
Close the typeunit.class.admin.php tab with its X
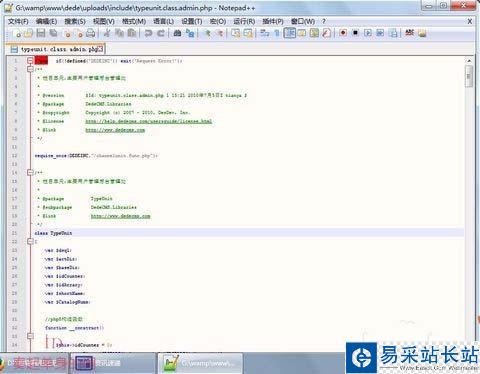(100, 49)
